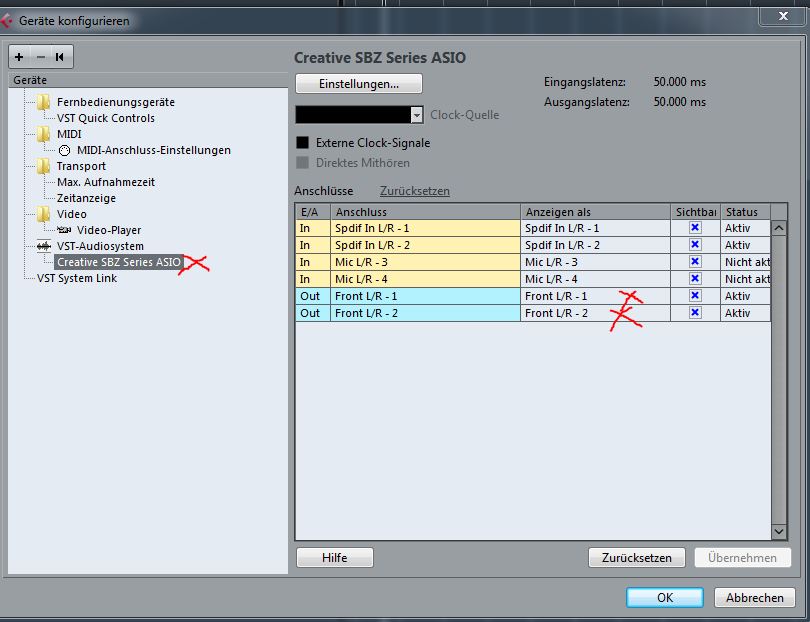Select MIDI-Anschluss-Einstellungen entry
Screen dimensions: 810x622
click(x=154, y=150)
